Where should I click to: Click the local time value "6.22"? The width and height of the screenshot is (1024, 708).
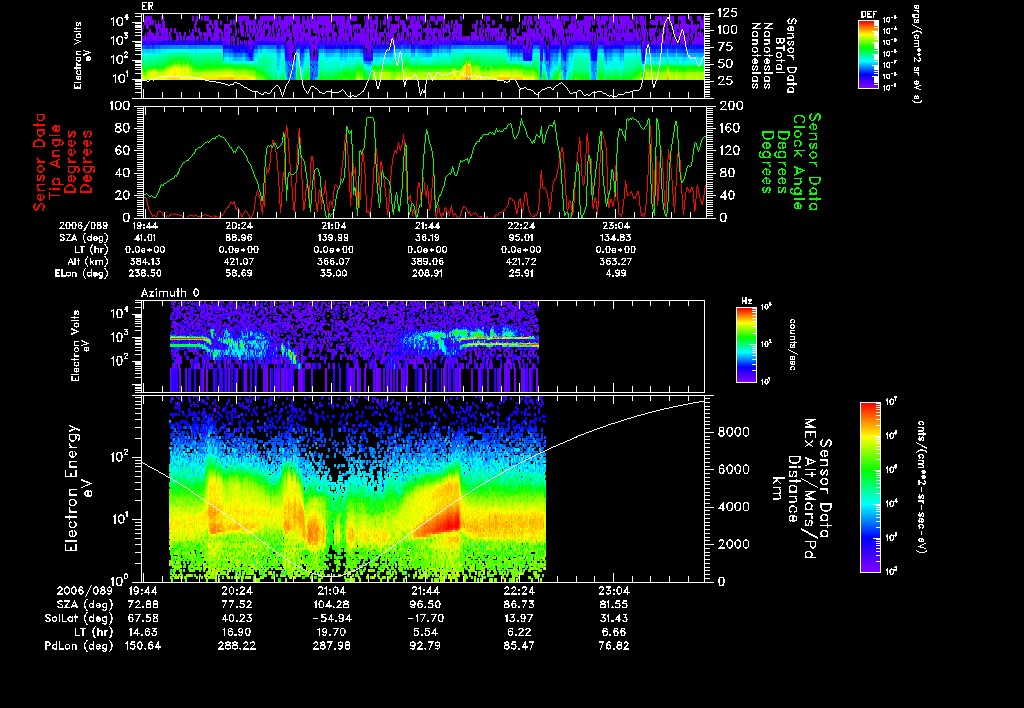(520, 632)
